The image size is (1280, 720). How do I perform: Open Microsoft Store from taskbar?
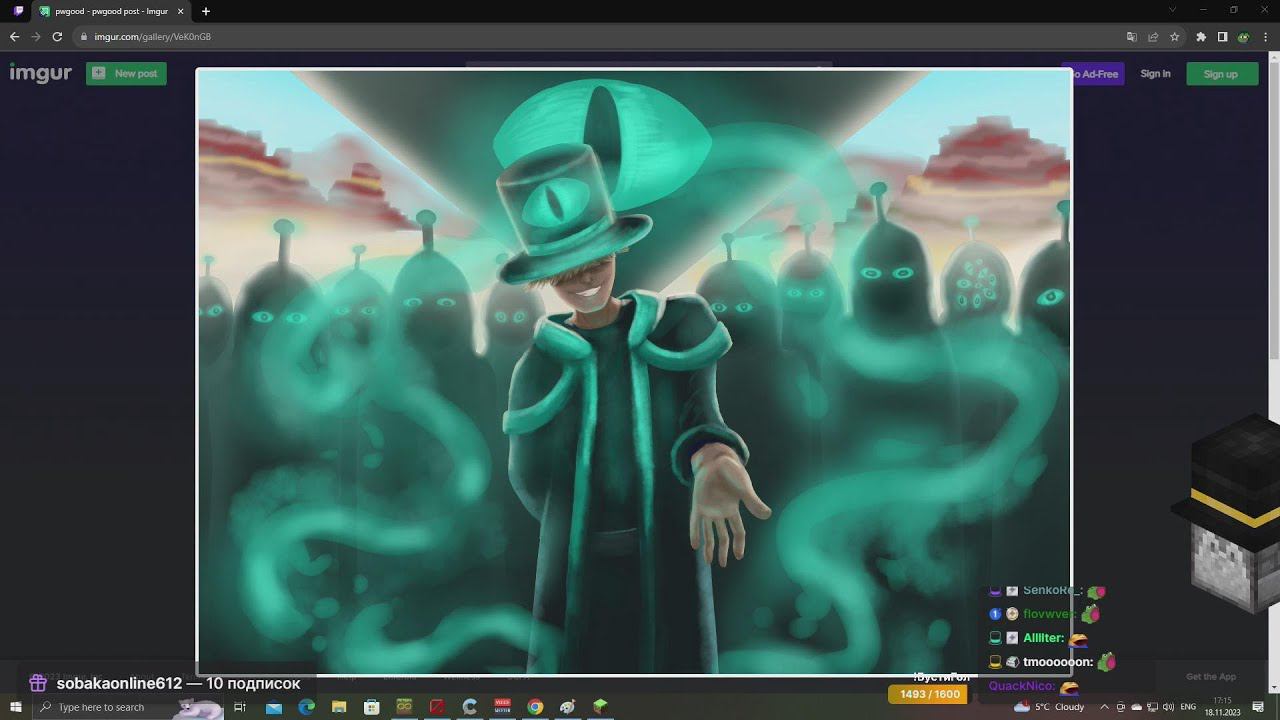point(371,707)
